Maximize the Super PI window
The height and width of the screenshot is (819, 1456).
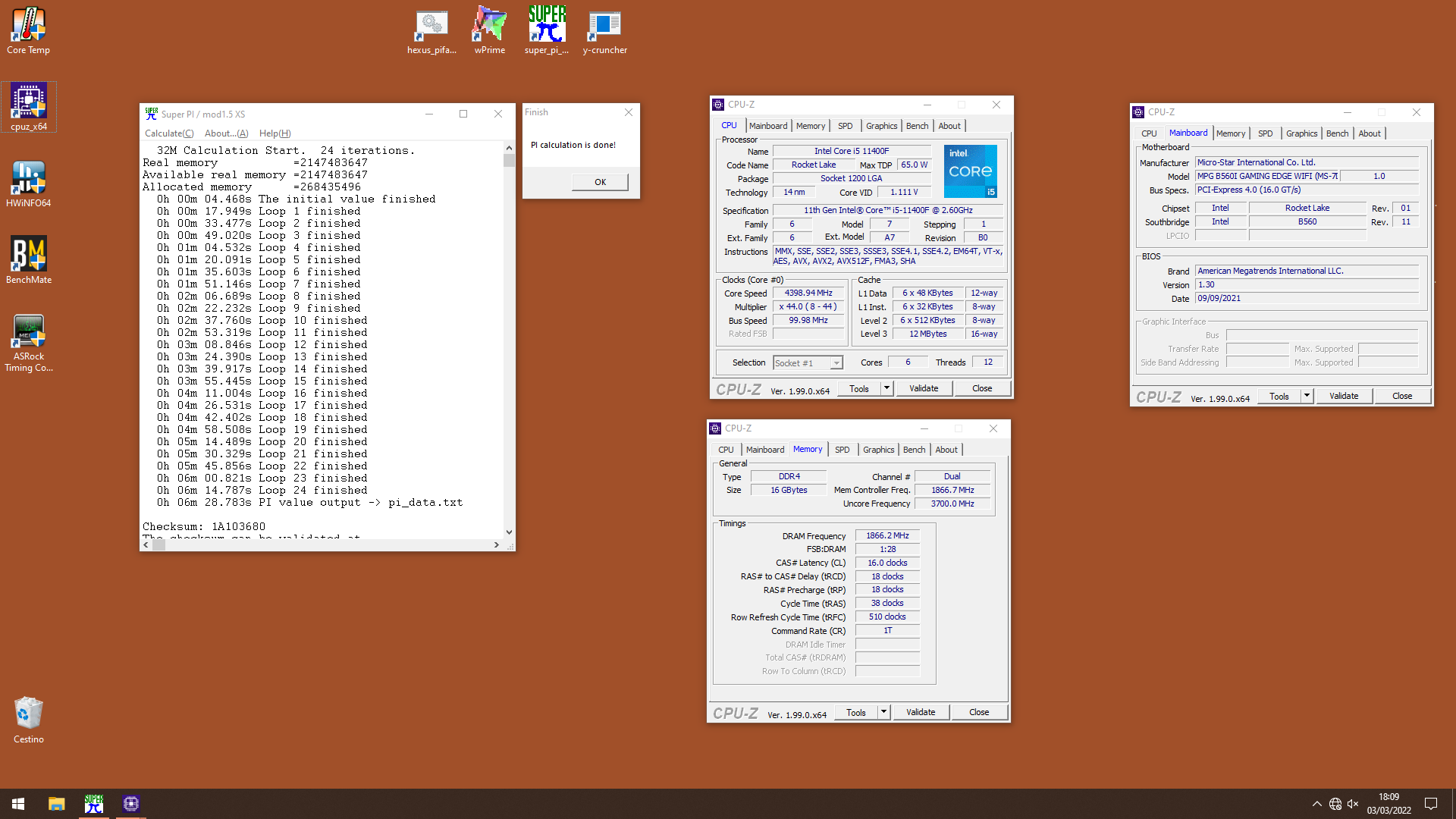point(463,114)
